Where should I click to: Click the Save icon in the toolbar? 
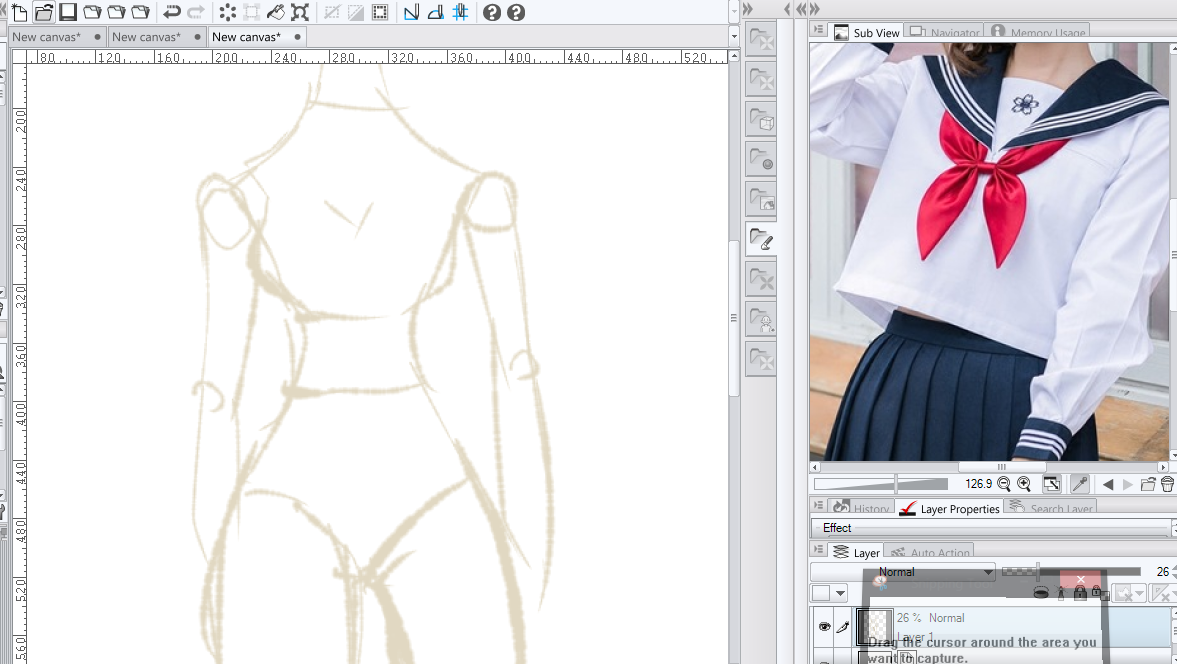coord(68,12)
